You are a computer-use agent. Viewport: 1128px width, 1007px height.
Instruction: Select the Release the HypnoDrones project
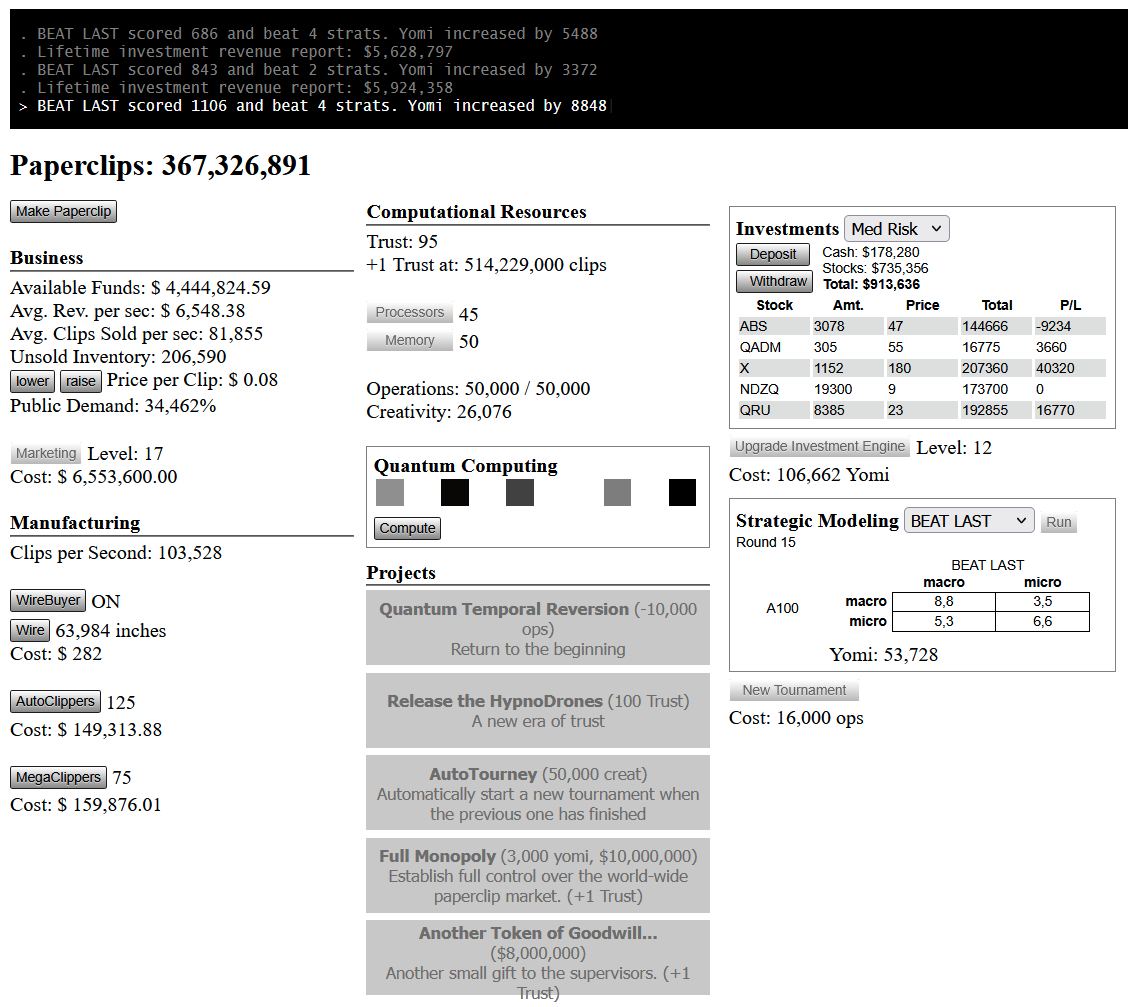(x=538, y=710)
